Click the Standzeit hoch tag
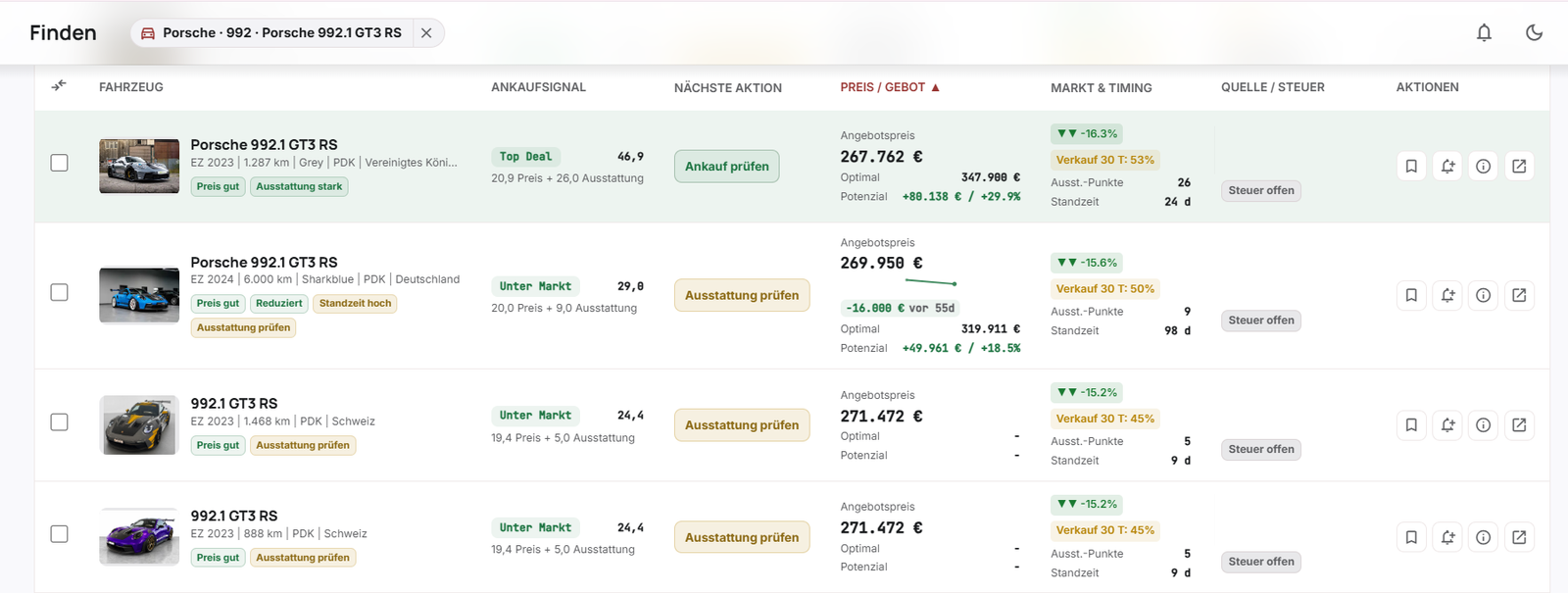The width and height of the screenshot is (1568, 593). pyautogui.click(x=355, y=304)
